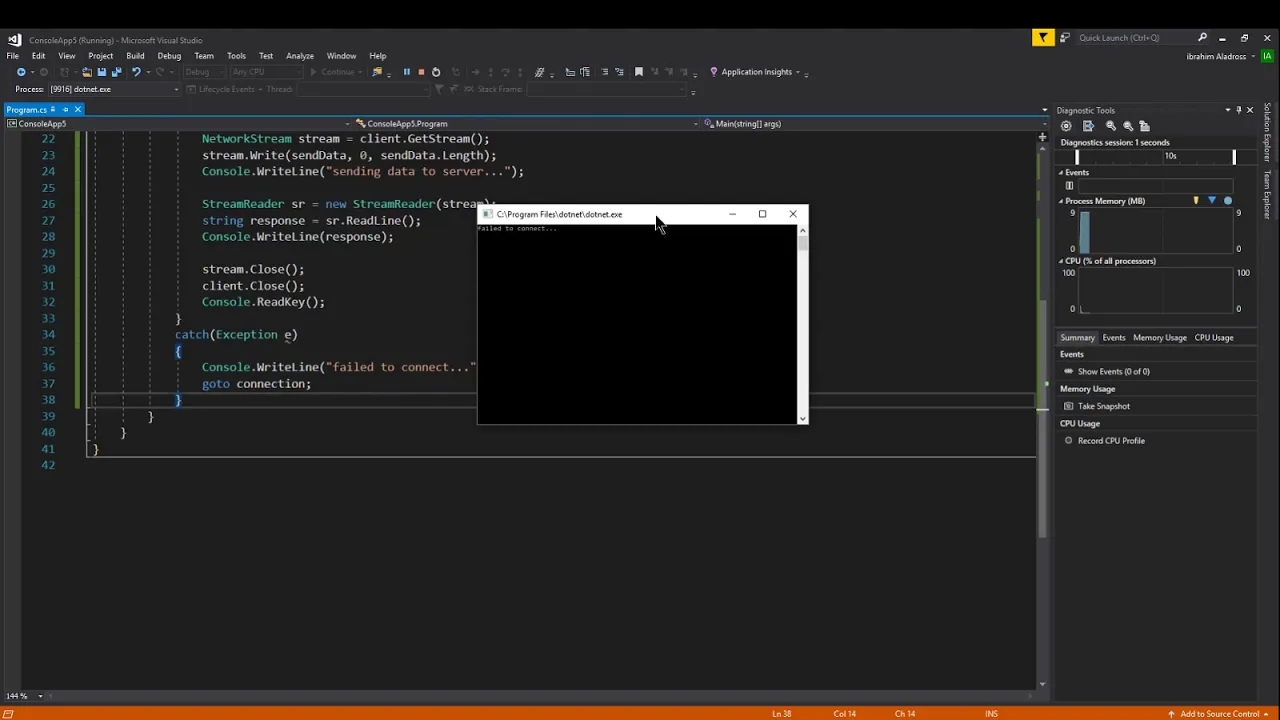Pause debugging with the Break All icon
Image resolution: width=1280 pixels, height=720 pixels.
click(x=406, y=72)
